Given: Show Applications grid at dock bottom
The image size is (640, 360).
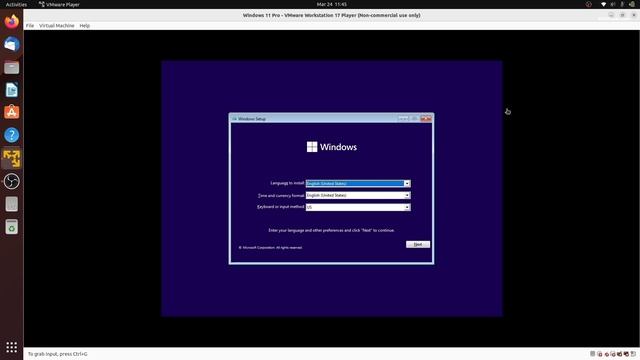Looking at the screenshot, I should tap(11, 347).
